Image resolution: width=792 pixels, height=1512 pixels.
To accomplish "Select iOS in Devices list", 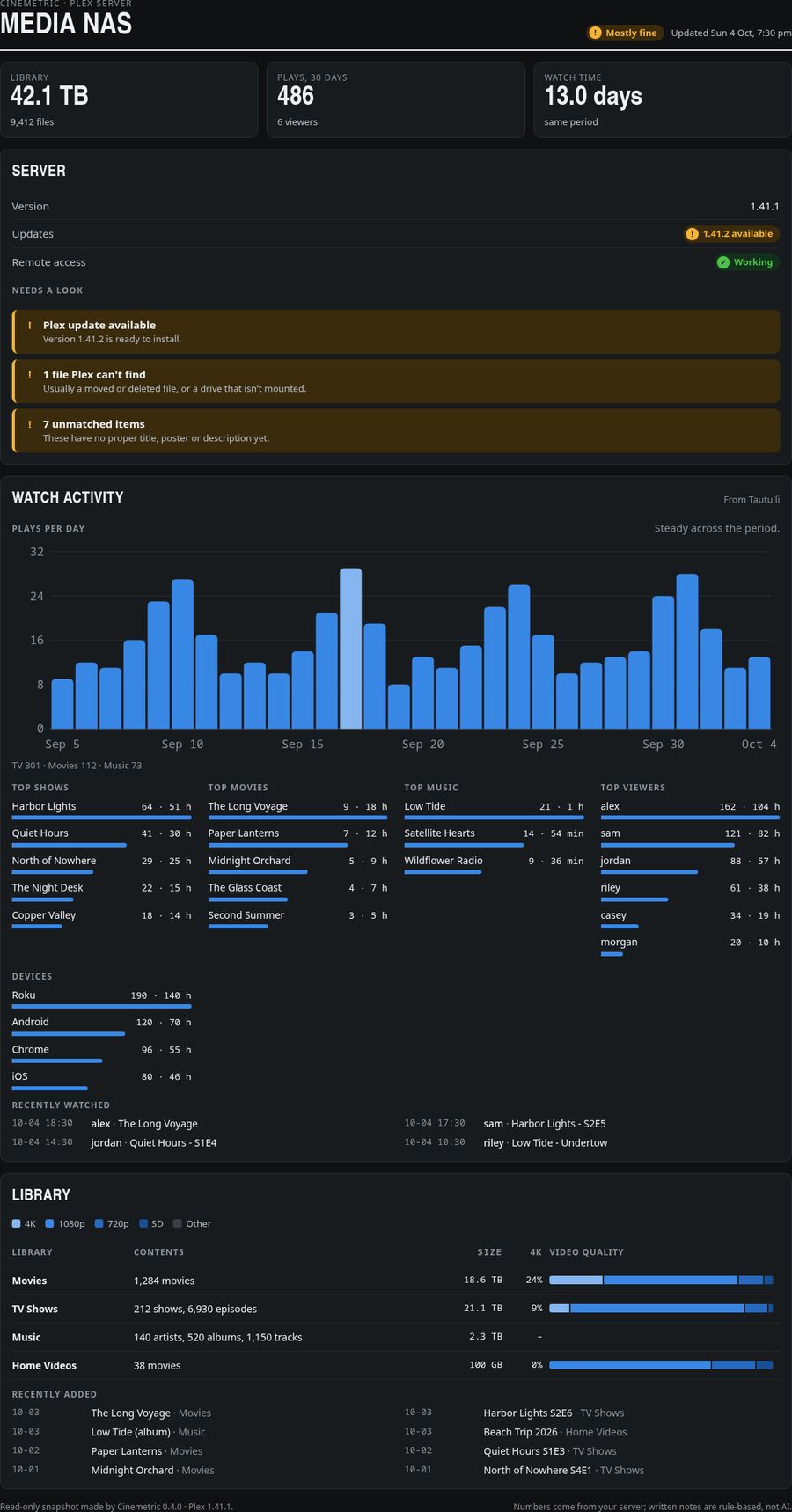I will coord(20,1076).
